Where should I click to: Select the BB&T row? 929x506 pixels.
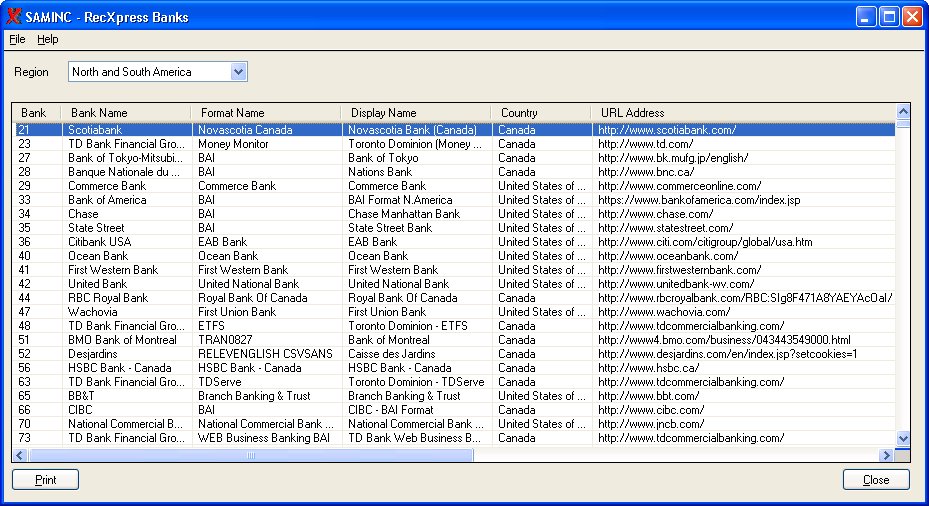455,396
